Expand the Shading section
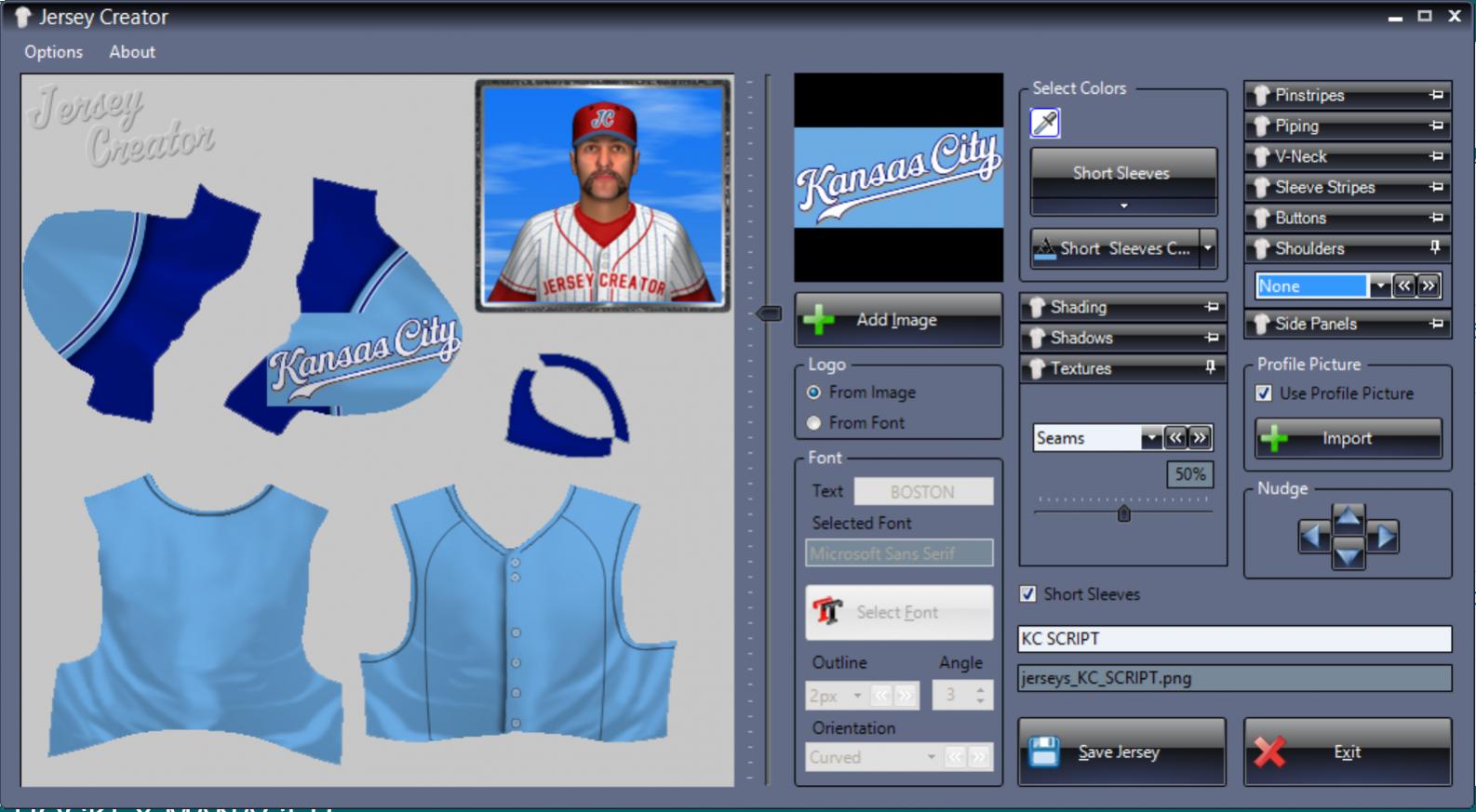 click(x=1123, y=307)
